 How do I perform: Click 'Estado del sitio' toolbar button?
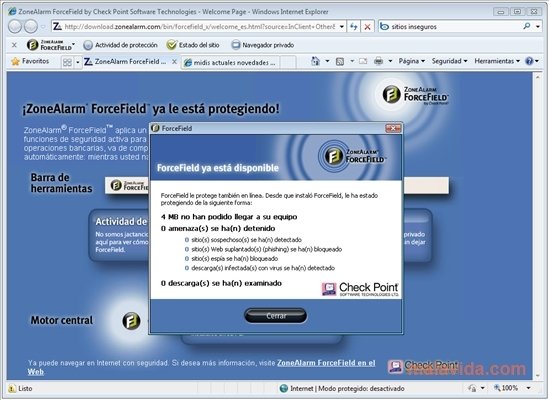[193, 45]
